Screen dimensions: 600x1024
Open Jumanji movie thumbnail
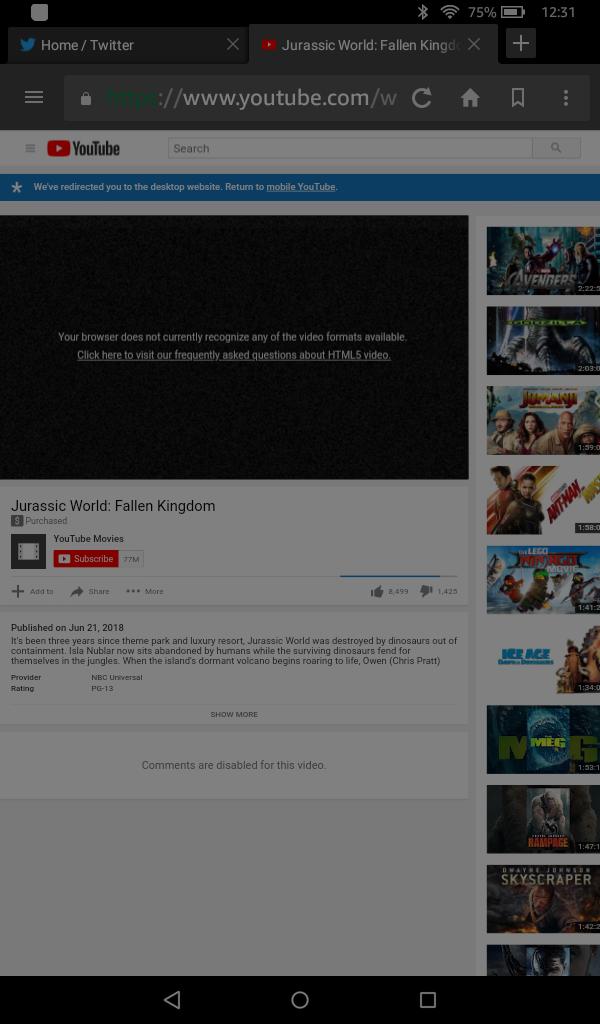coord(543,420)
